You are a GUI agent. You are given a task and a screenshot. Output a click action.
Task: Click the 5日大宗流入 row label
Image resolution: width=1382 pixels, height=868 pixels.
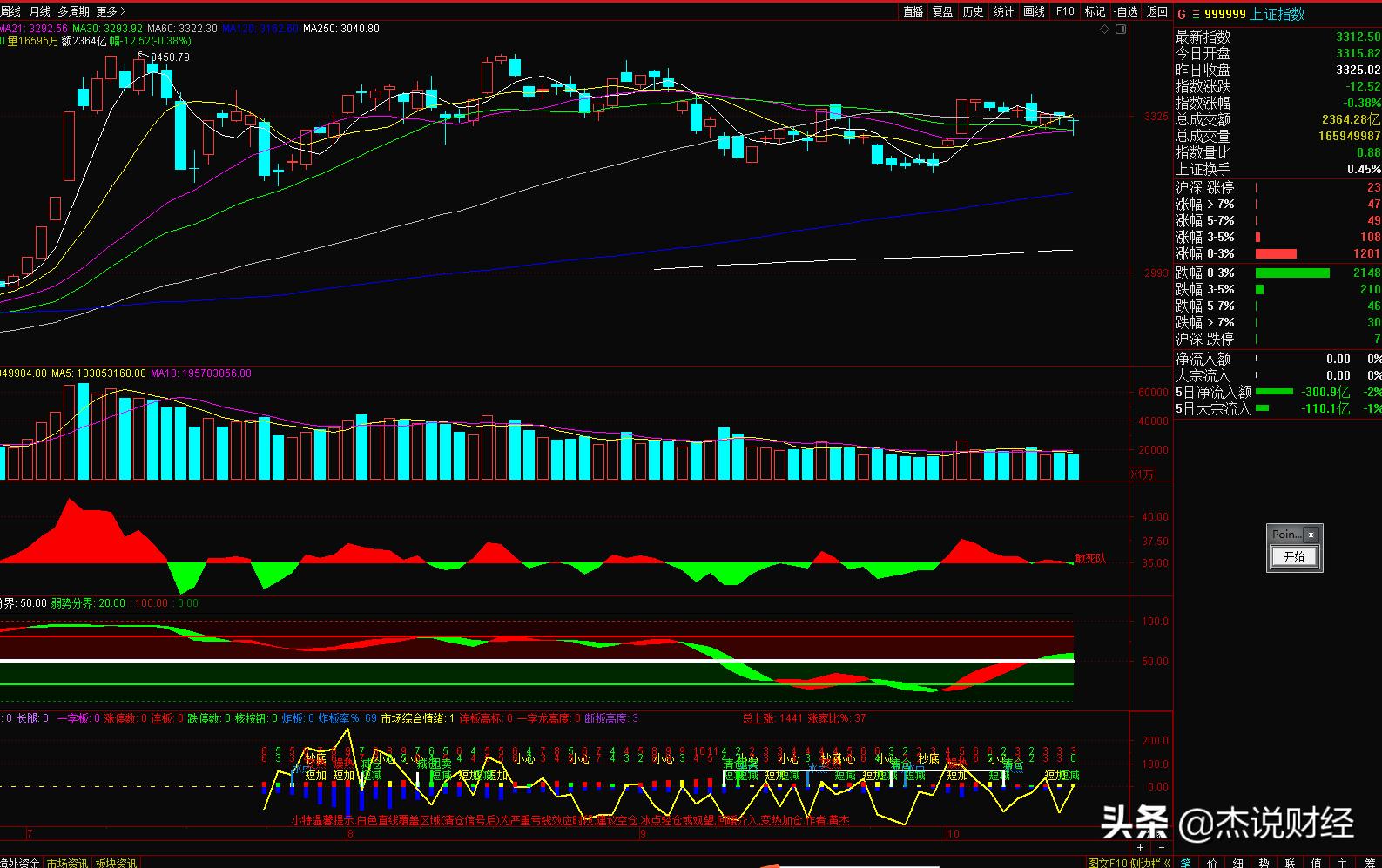(1213, 408)
